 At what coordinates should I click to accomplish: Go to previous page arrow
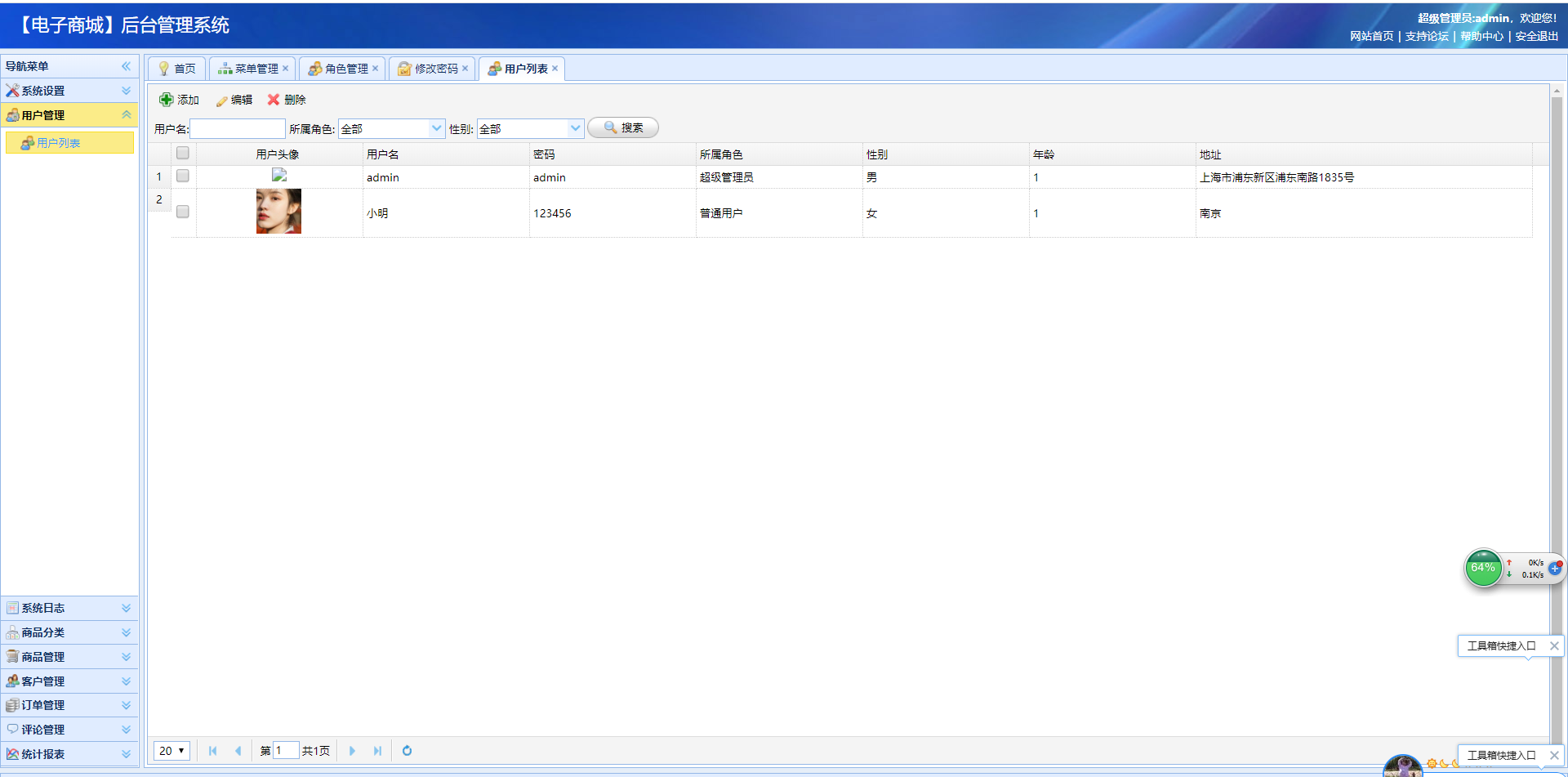[238, 751]
